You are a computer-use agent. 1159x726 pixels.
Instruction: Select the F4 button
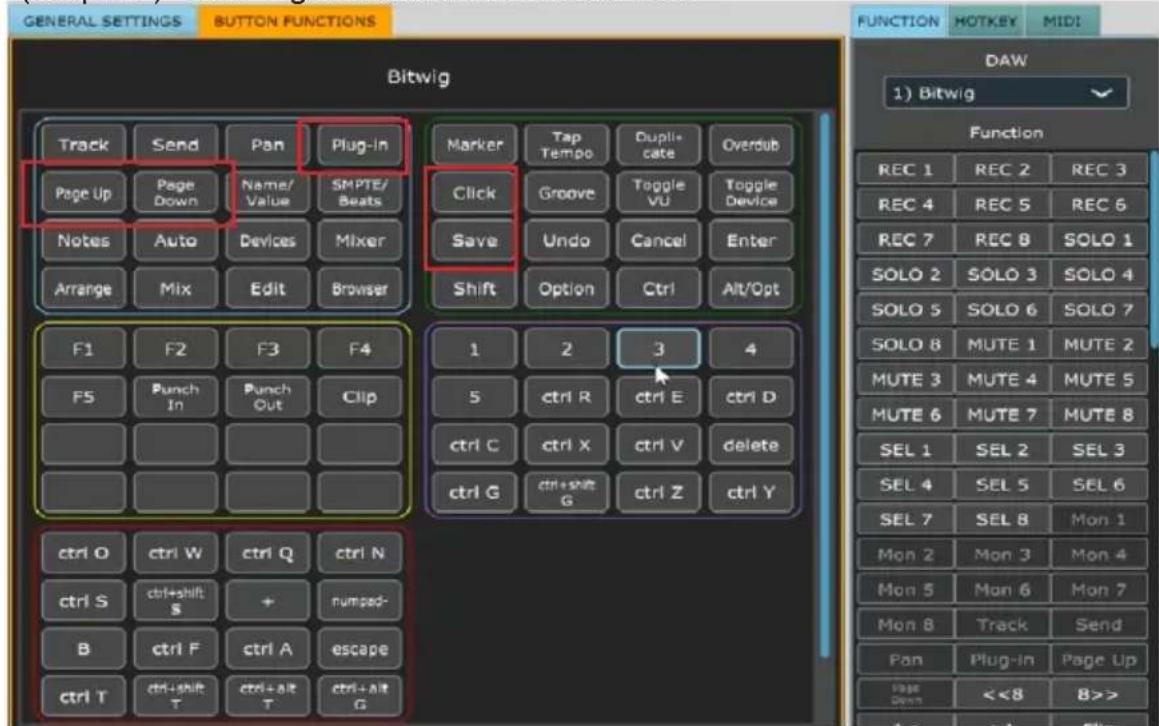pyautogui.click(x=359, y=349)
